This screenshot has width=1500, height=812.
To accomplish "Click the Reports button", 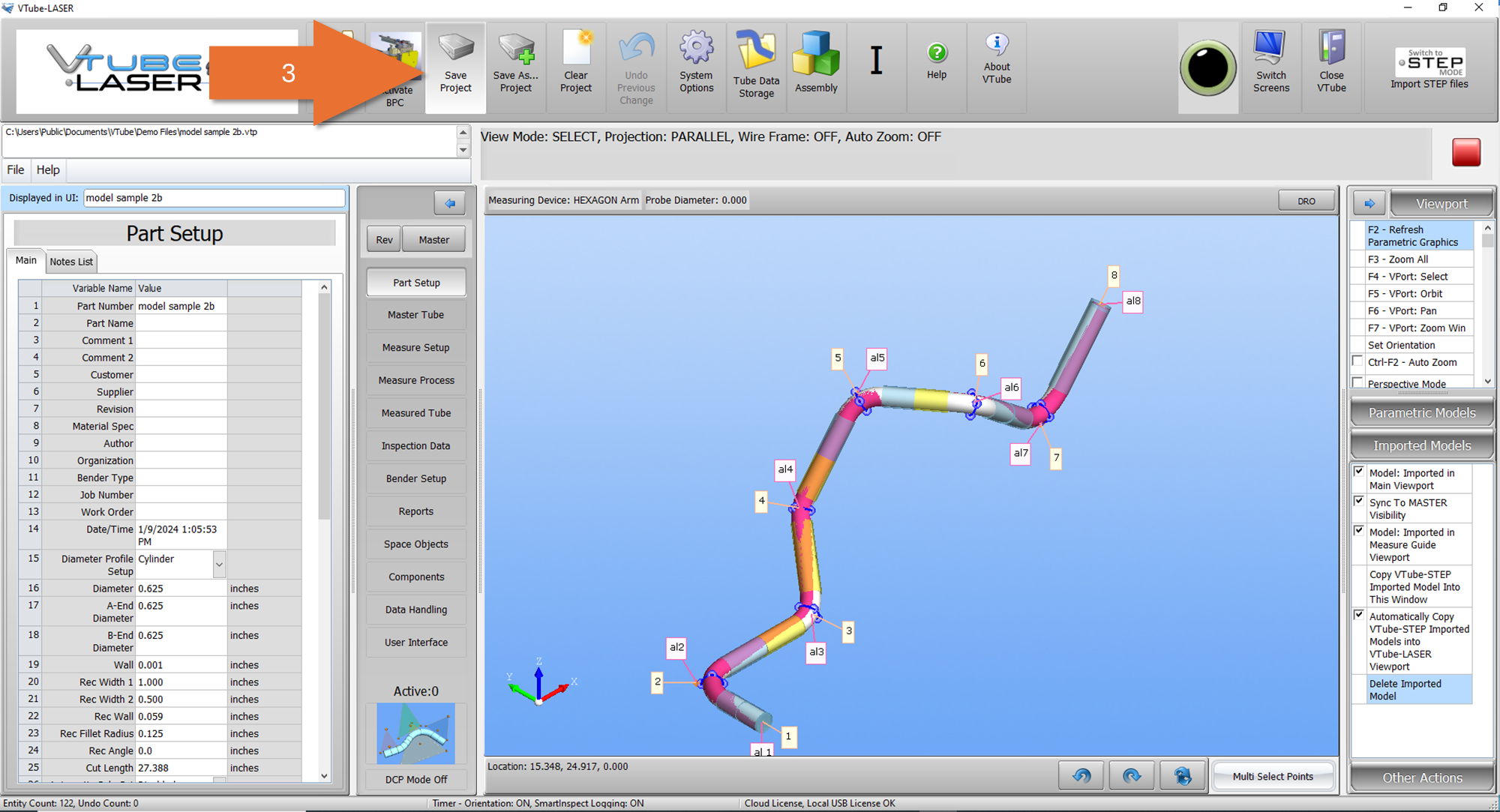I will [x=416, y=511].
